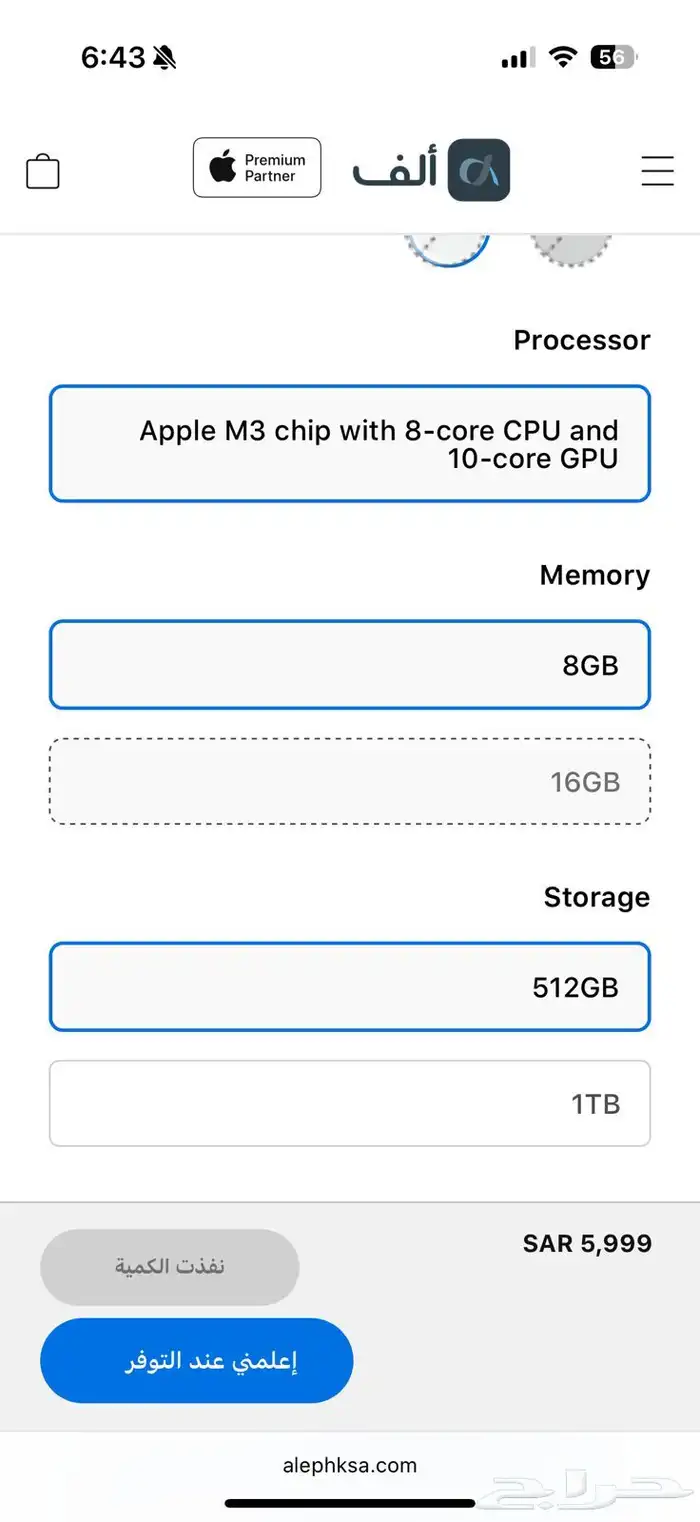The image size is (700, 1522).
Task: Tap the alephksa.com address bar
Action: 350,1466
